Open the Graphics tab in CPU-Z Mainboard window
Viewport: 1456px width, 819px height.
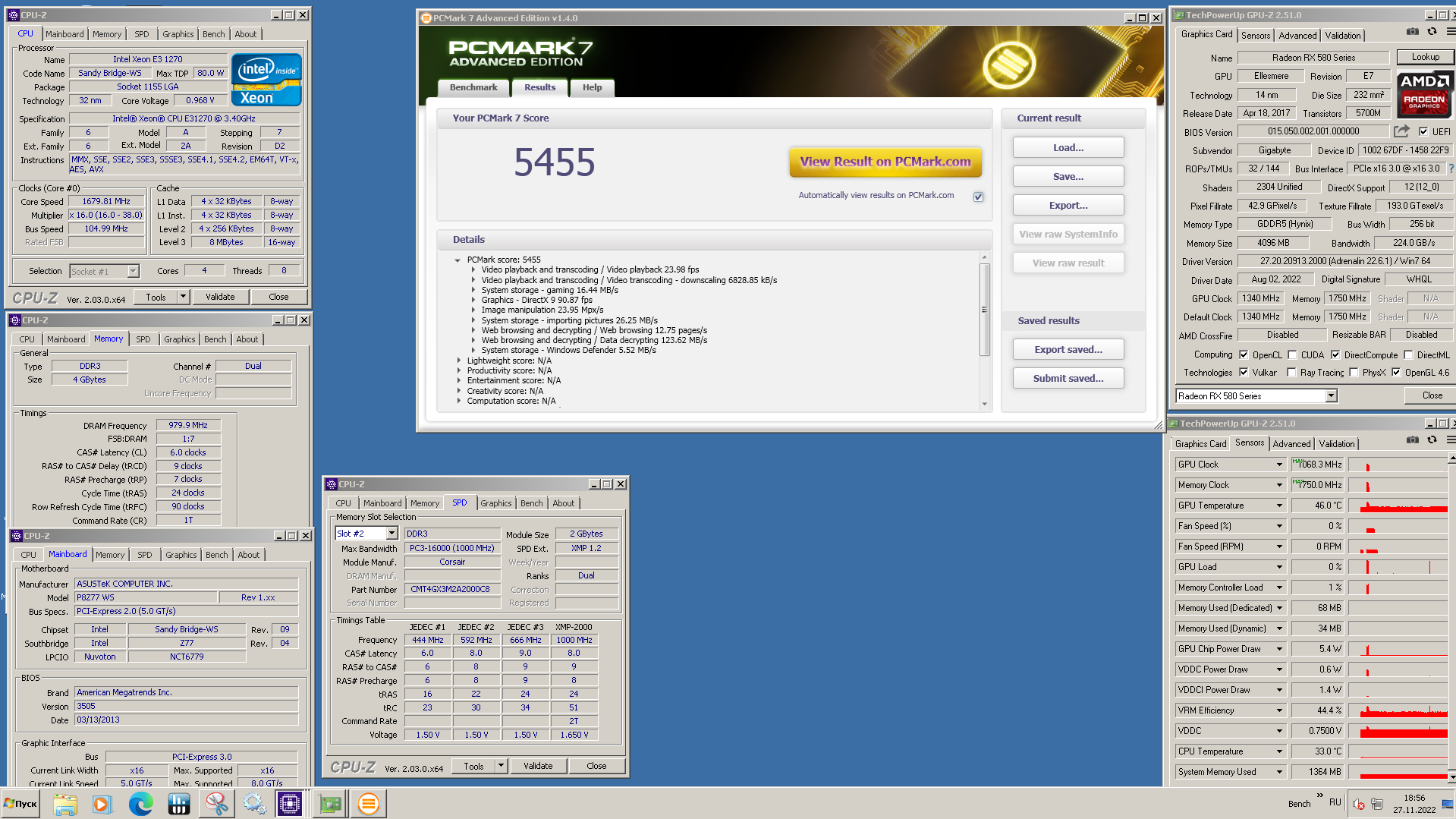coord(181,555)
